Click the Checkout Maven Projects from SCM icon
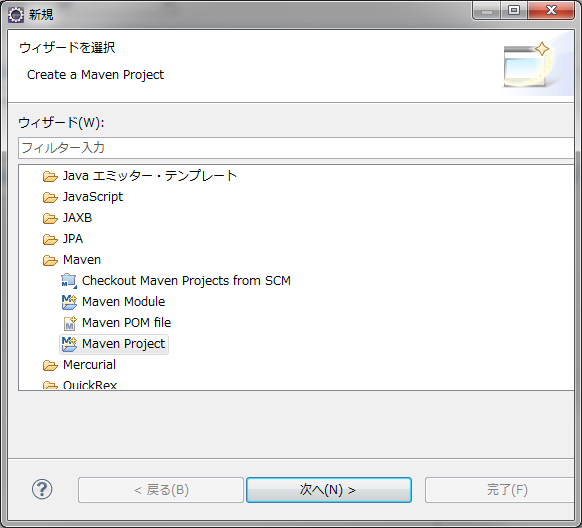The height and width of the screenshot is (528, 582). (69, 281)
